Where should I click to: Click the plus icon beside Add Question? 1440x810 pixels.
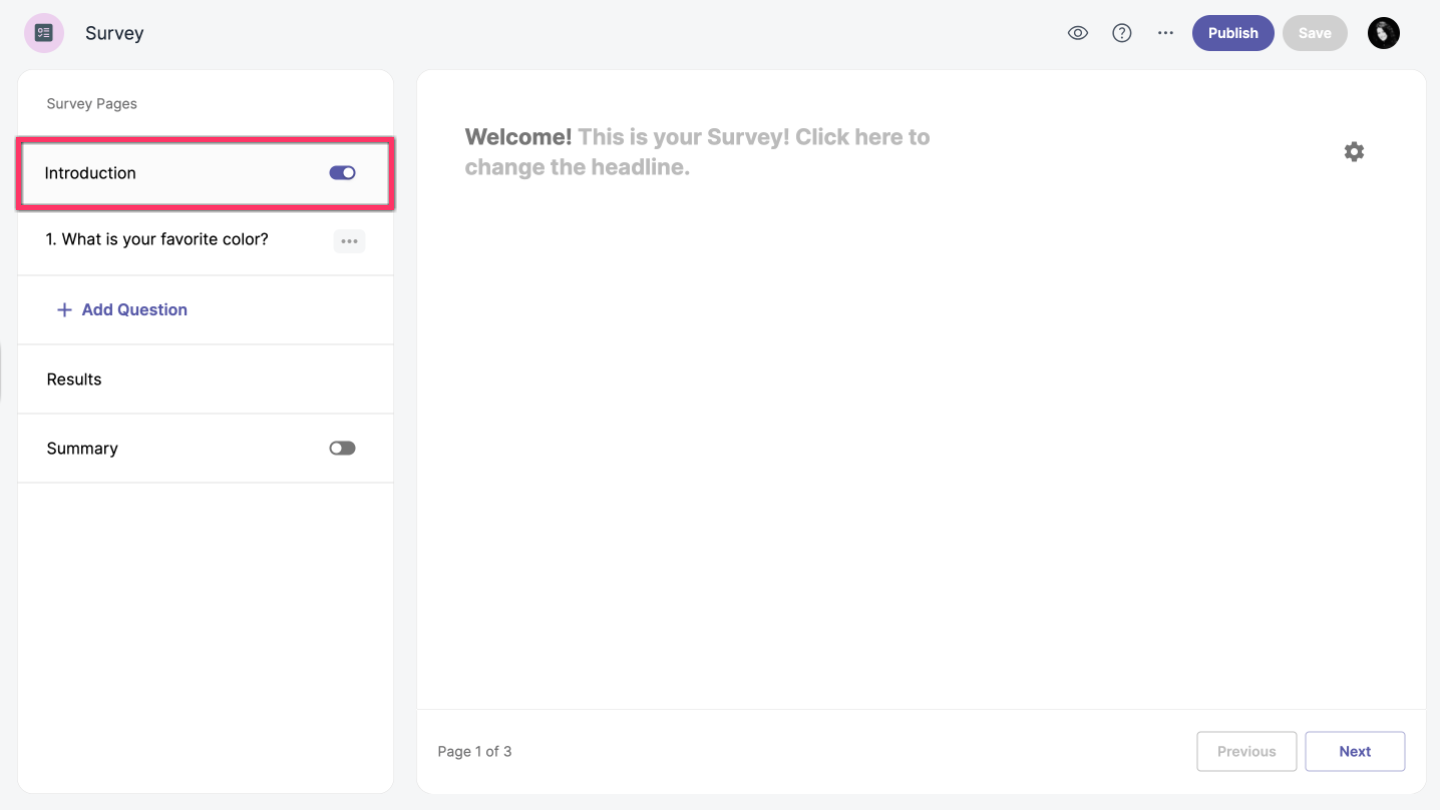tap(64, 310)
